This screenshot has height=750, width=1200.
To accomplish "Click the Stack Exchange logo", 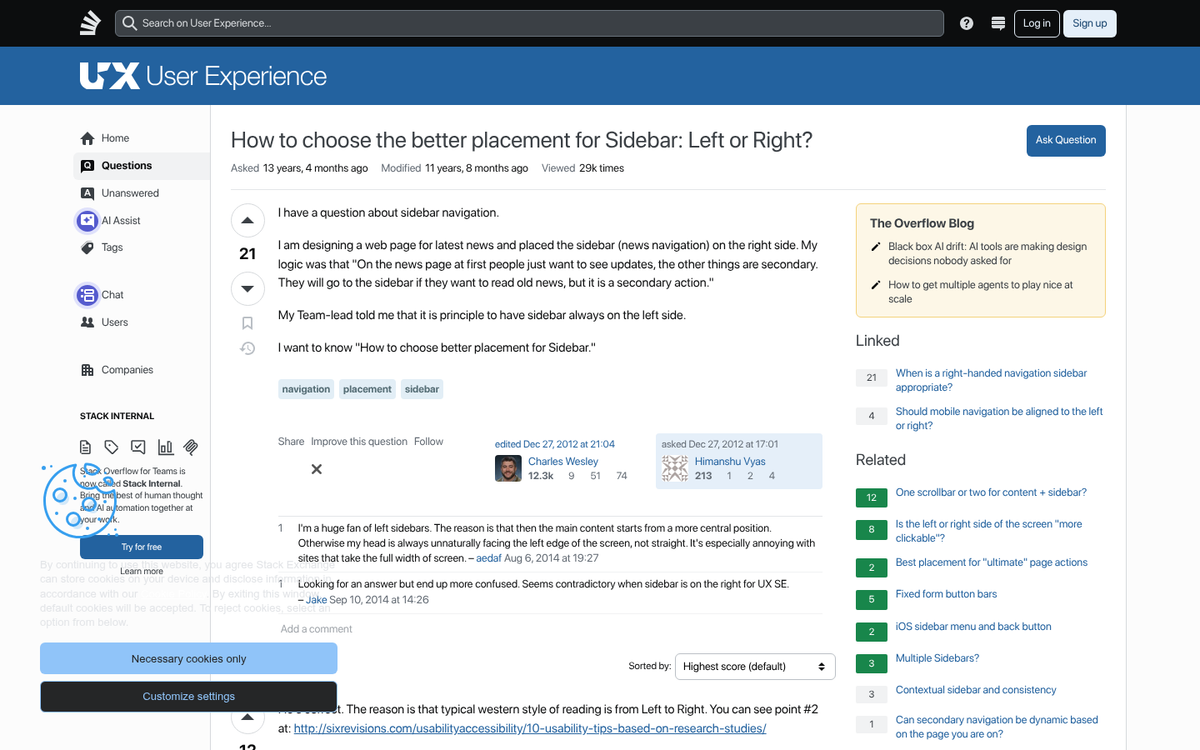I will point(90,22).
